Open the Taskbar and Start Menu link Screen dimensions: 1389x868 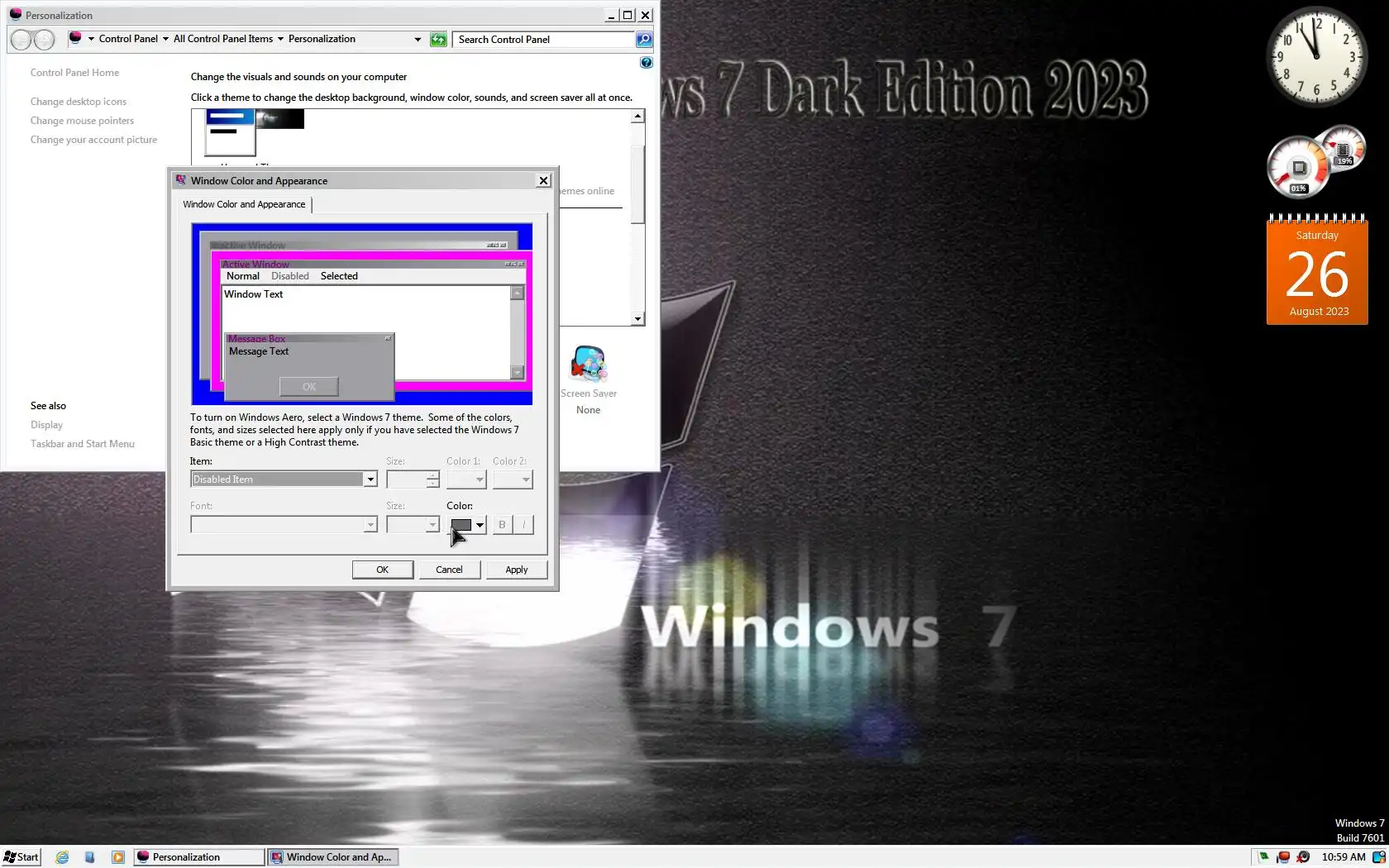82,444
